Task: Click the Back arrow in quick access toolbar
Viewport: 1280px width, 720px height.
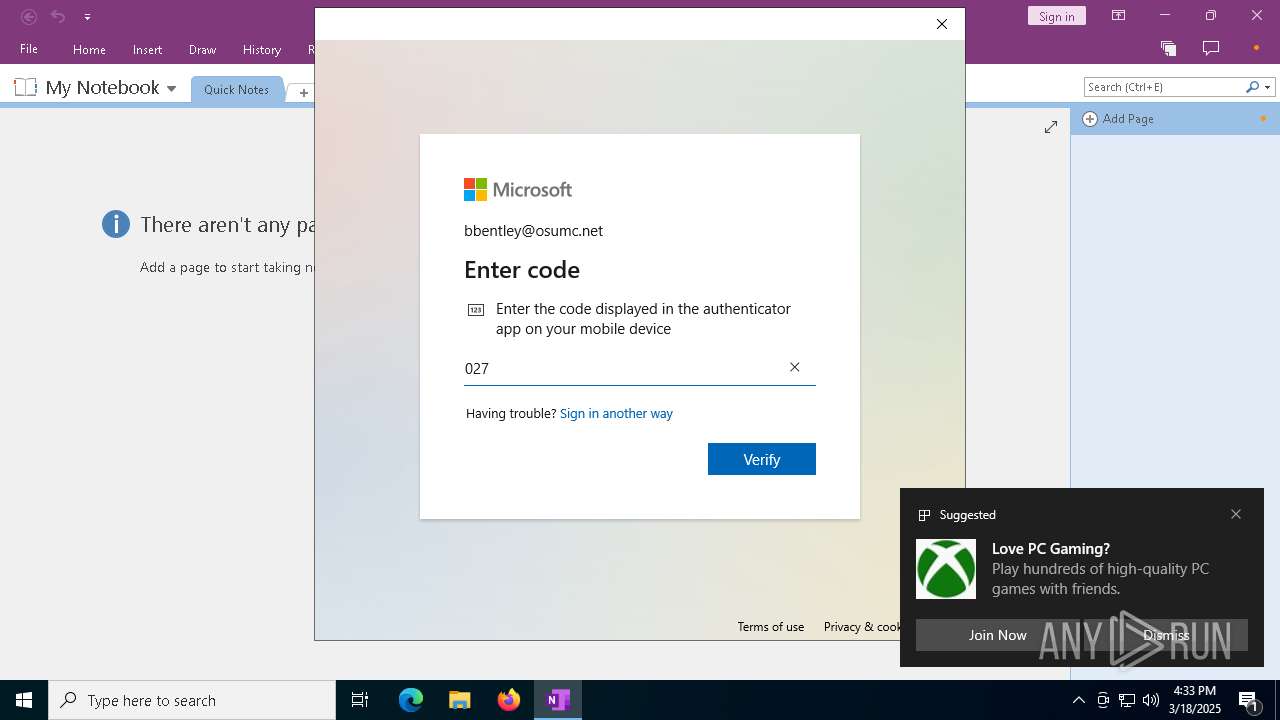Action: pyautogui.click(x=29, y=16)
